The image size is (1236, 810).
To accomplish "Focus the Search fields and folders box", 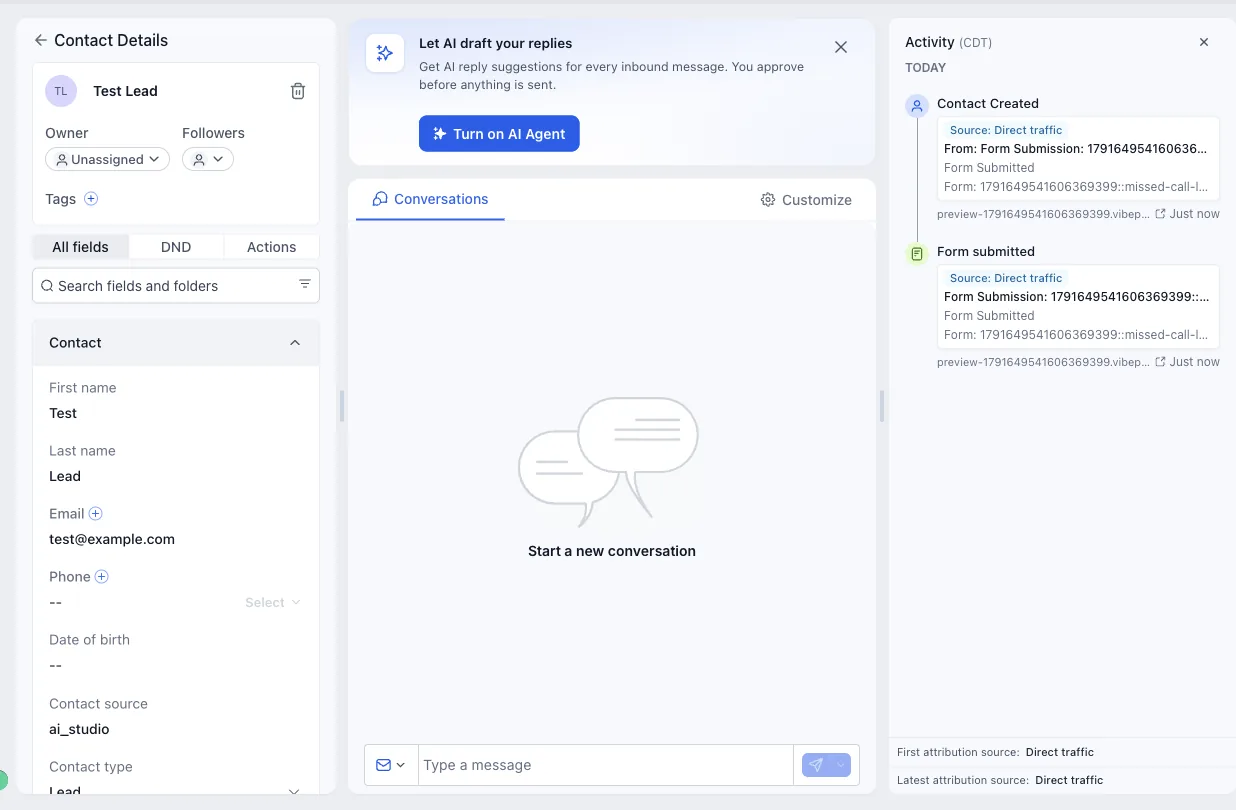I will (x=176, y=286).
